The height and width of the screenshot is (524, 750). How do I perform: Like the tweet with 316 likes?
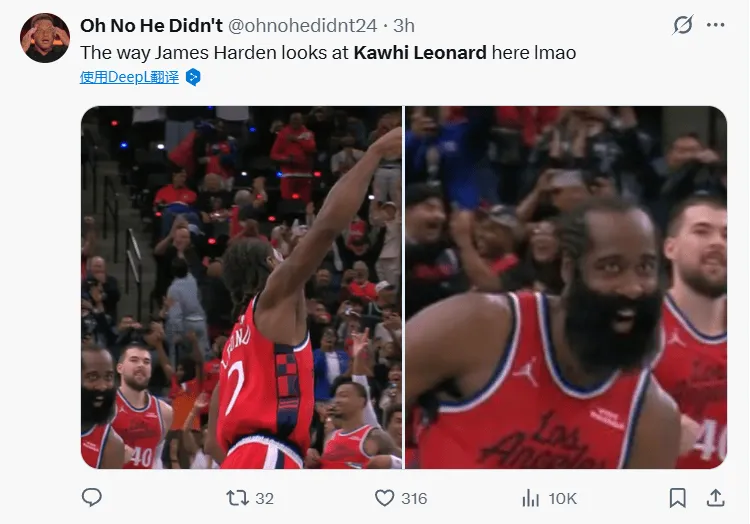tap(385, 498)
